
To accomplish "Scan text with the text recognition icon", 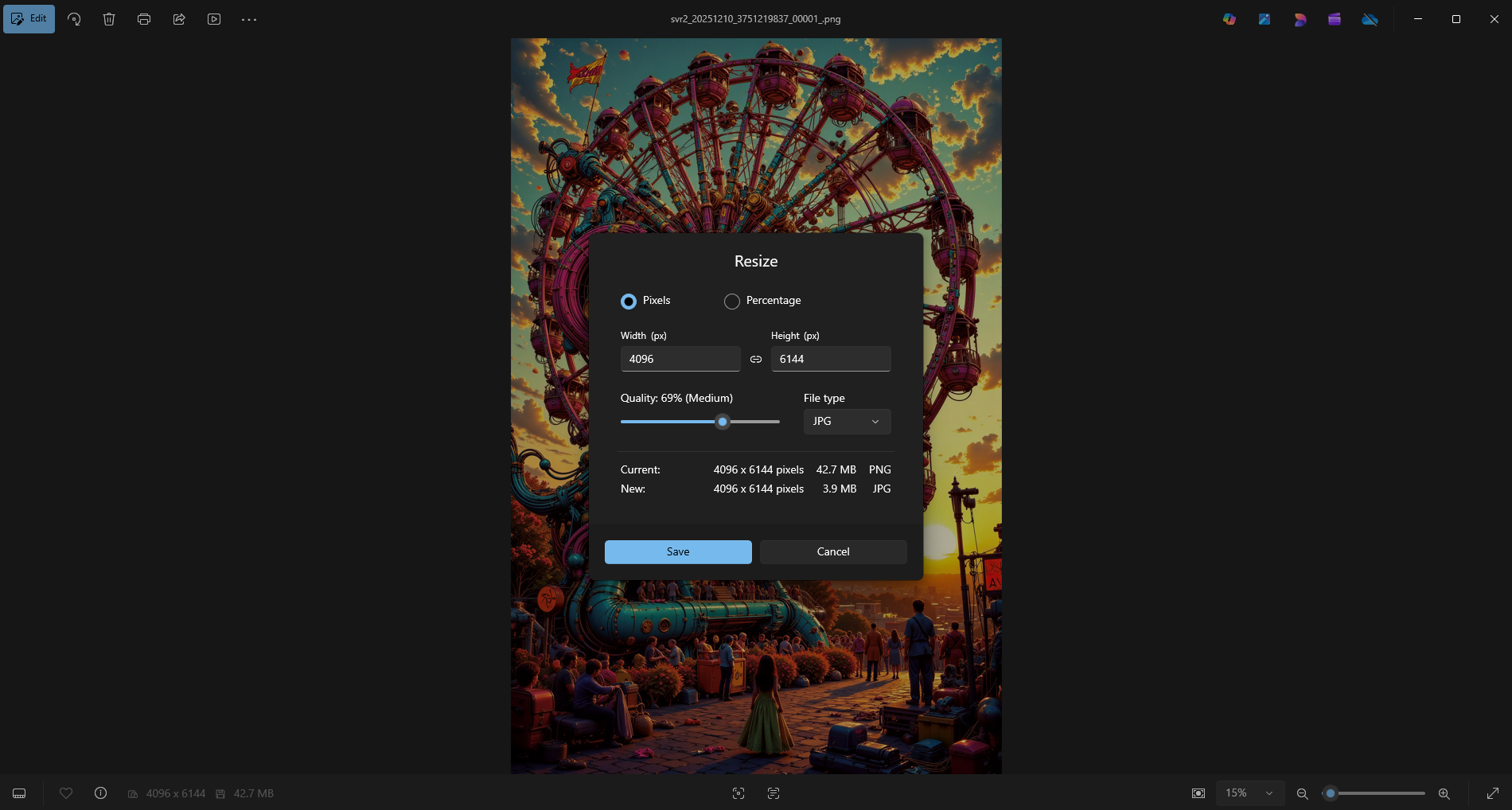I will 774,793.
